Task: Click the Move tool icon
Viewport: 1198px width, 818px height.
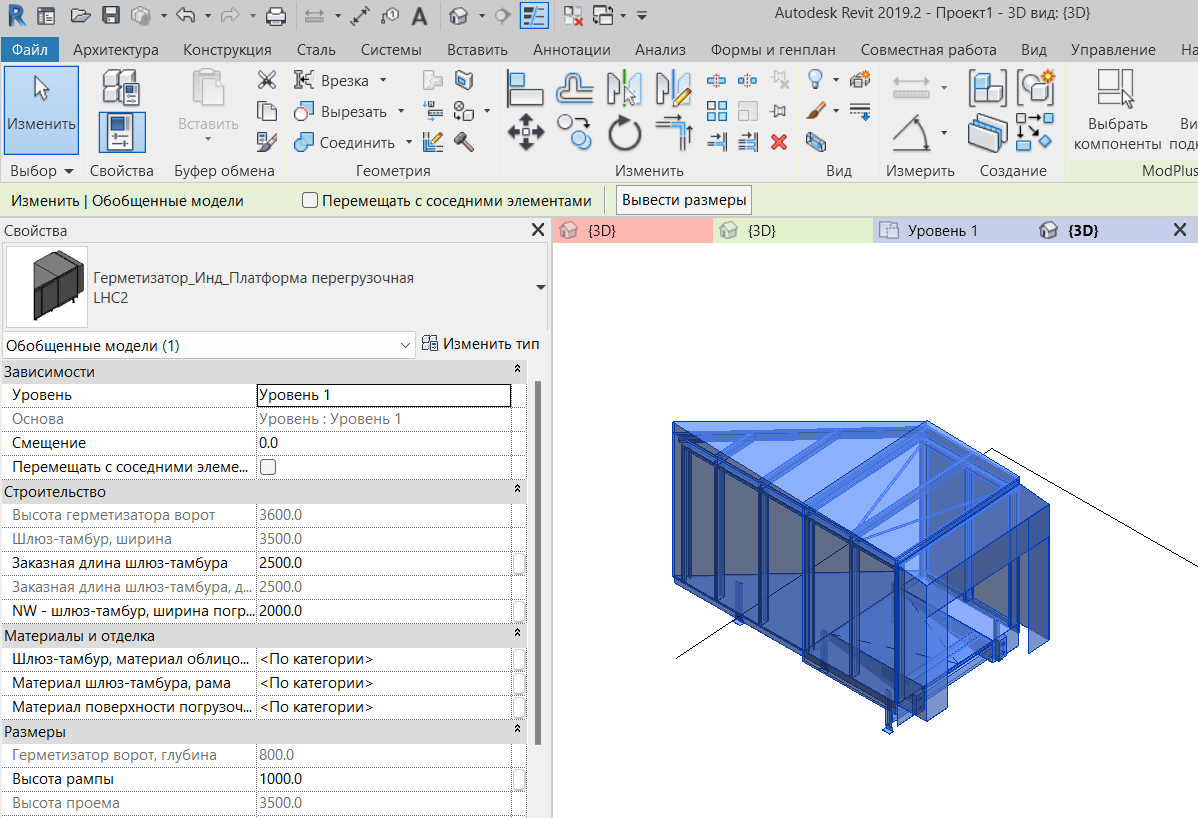Action: 526,133
